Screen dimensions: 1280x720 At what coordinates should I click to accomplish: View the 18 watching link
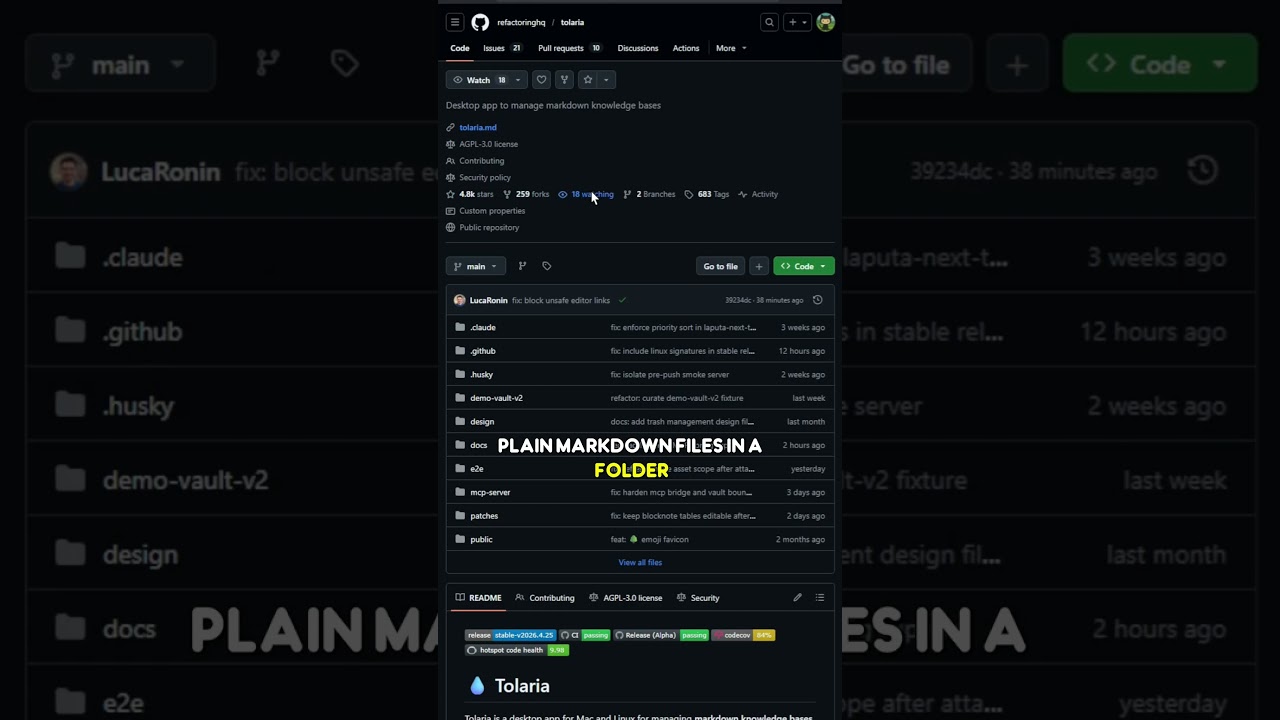586,194
